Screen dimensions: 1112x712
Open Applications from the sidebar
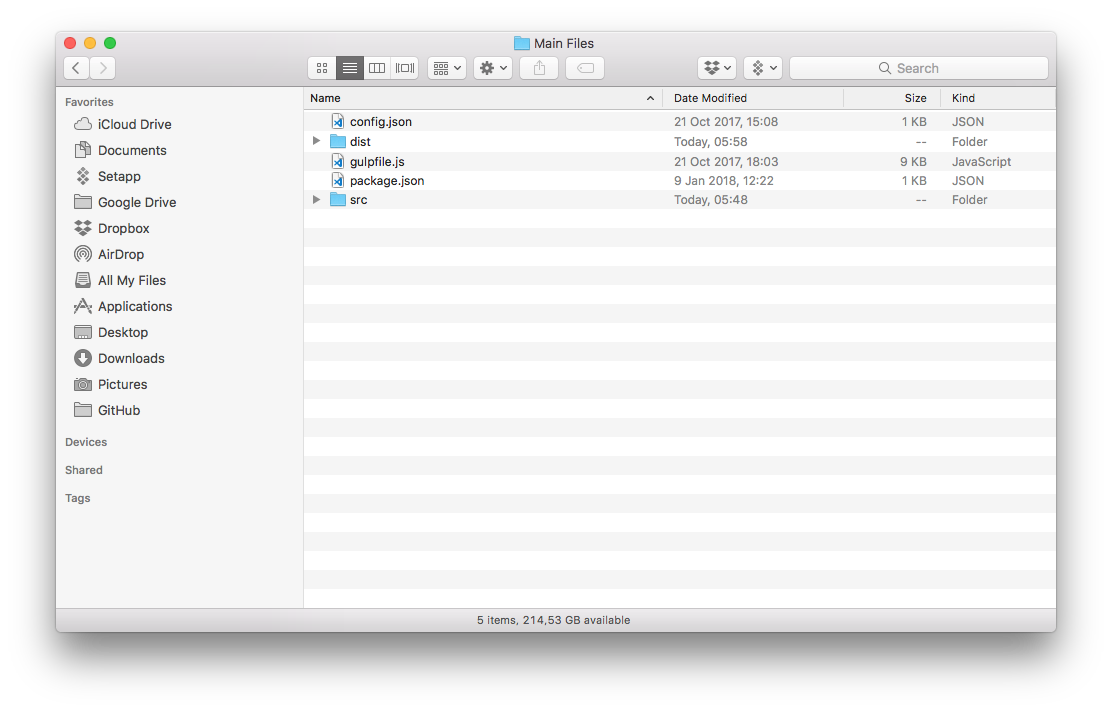(x=123, y=306)
